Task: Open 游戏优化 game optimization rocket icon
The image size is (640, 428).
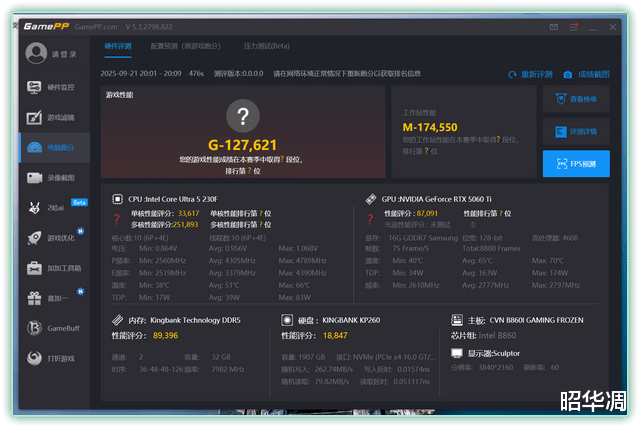Action: pyautogui.click(x=34, y=238)
